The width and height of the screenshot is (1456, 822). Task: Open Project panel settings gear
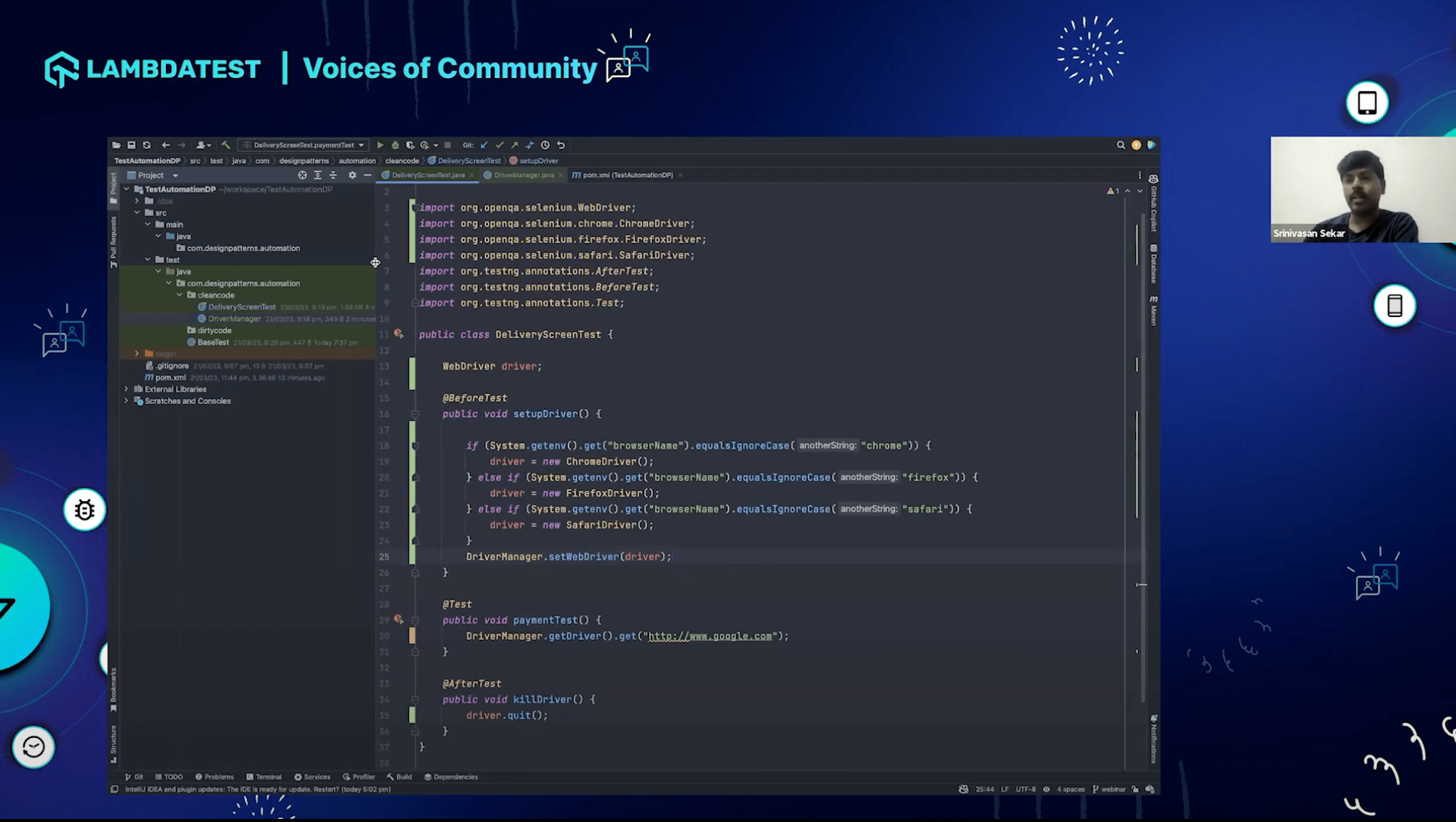coord(352,175)
